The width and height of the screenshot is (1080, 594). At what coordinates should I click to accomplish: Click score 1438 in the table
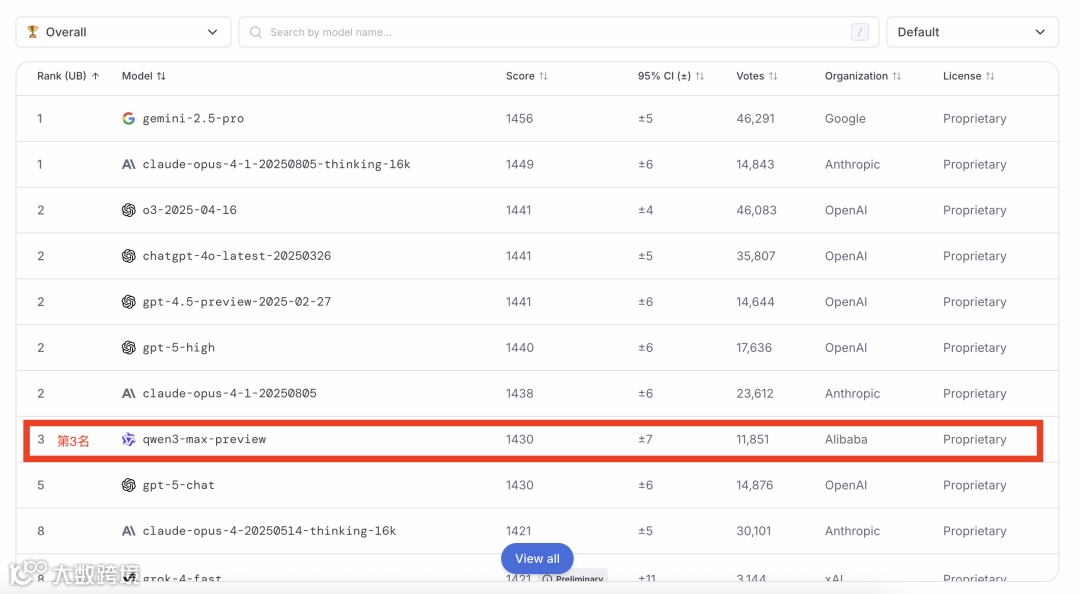coord(519,393)
